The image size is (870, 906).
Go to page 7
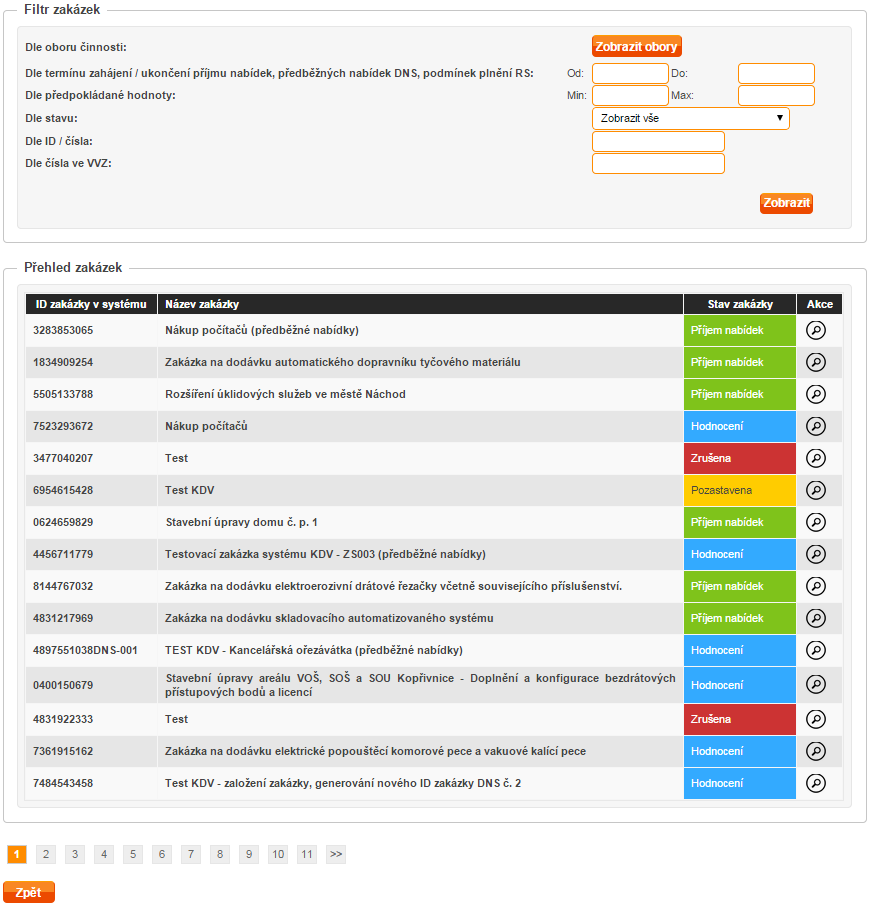191,854
